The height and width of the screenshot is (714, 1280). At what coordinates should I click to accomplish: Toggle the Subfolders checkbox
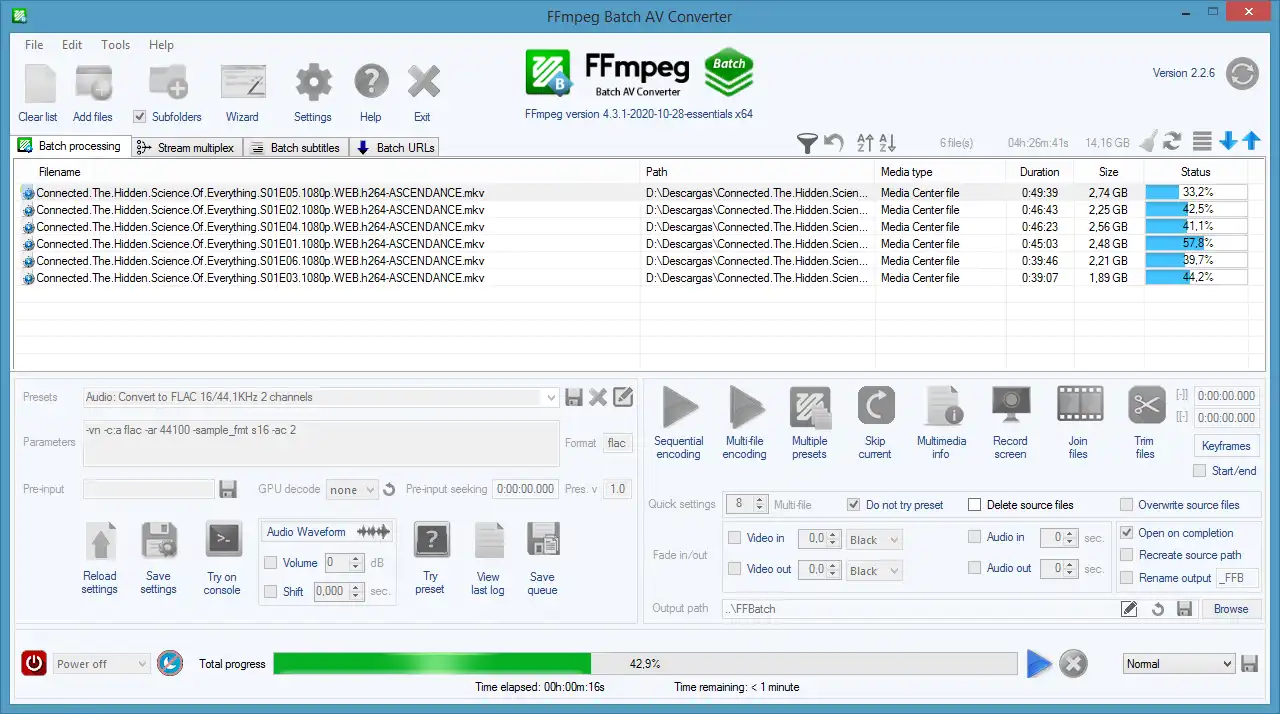(140, 117)
